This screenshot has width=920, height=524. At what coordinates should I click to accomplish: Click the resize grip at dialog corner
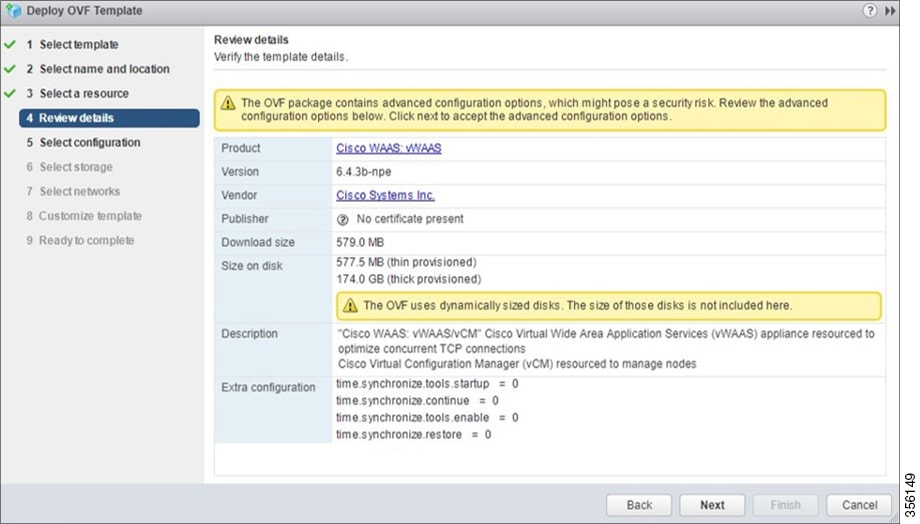point(894,518)
